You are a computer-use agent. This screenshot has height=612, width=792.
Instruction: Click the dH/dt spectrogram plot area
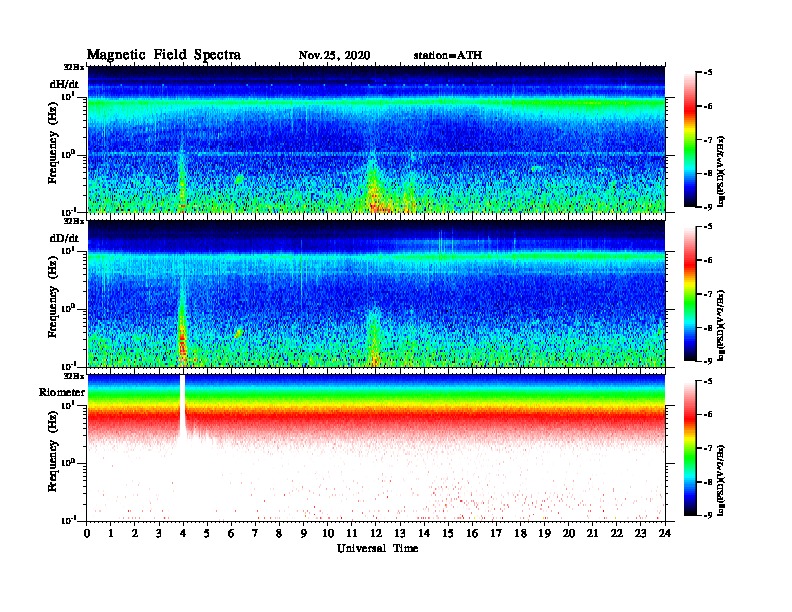(376, 139)
